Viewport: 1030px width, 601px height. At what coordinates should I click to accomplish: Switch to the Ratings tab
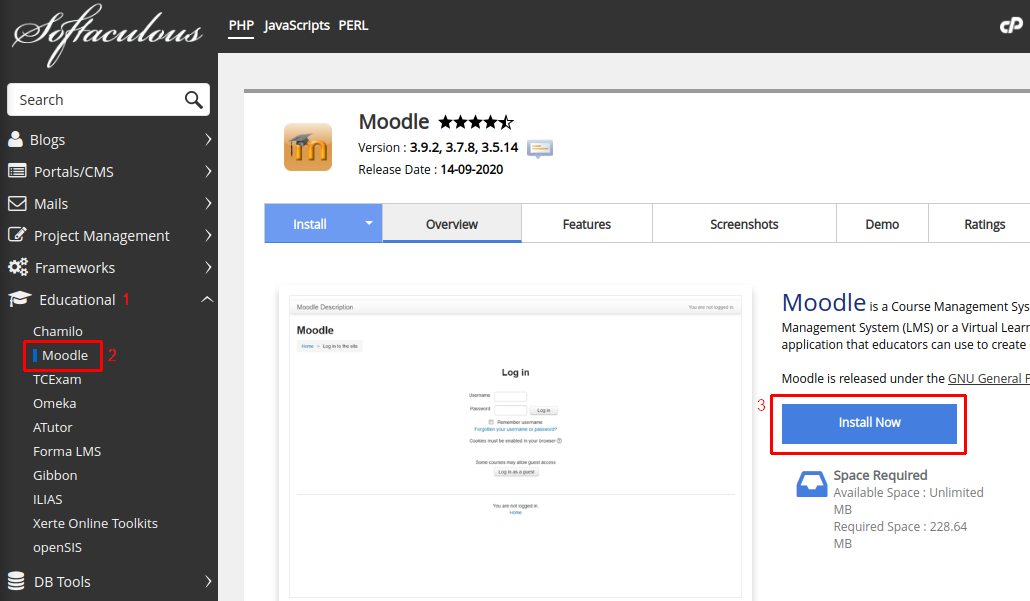click(985, 224)
